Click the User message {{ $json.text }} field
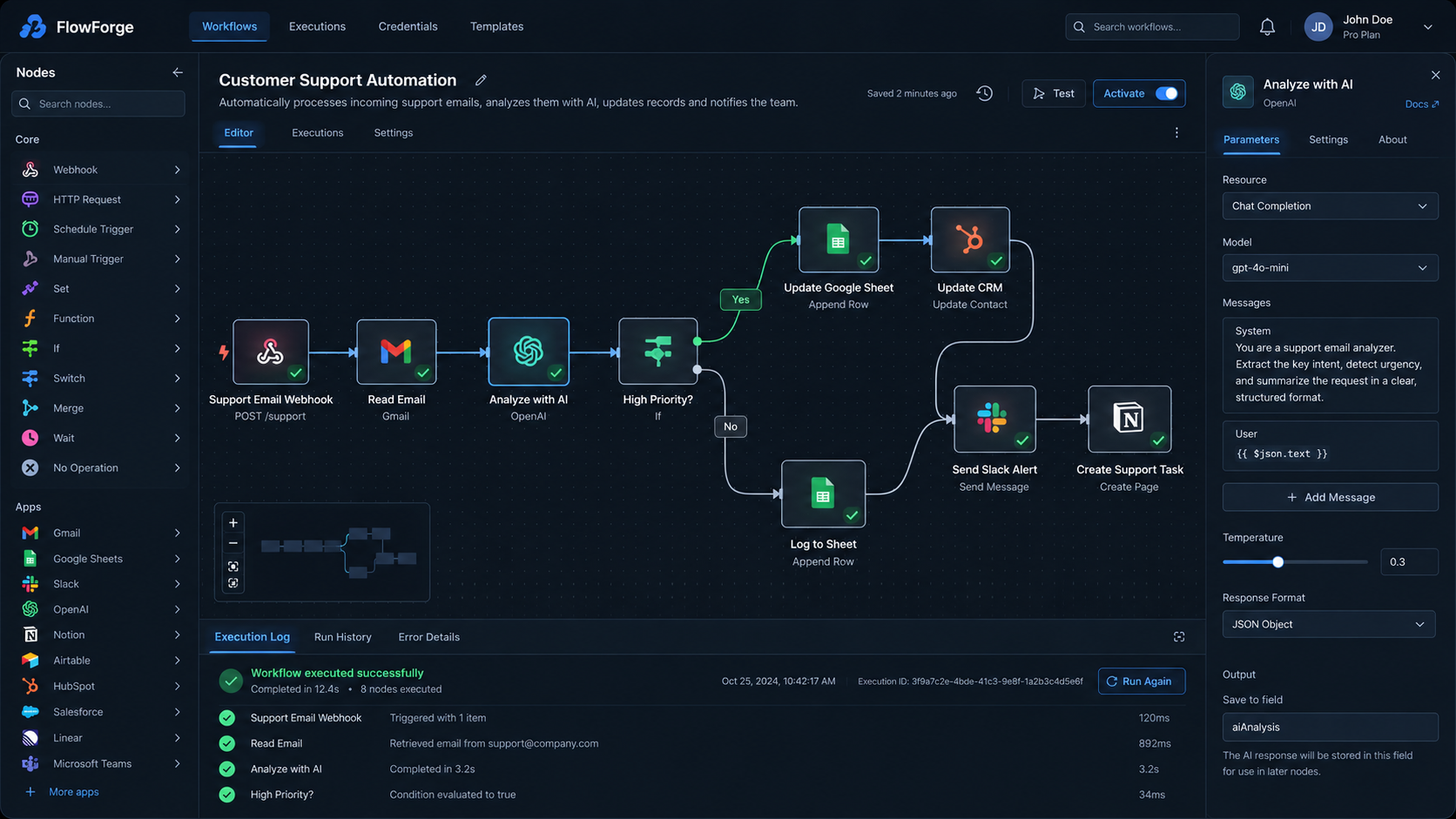Viewport: 1456px width, 819px height. point(1330,446)
